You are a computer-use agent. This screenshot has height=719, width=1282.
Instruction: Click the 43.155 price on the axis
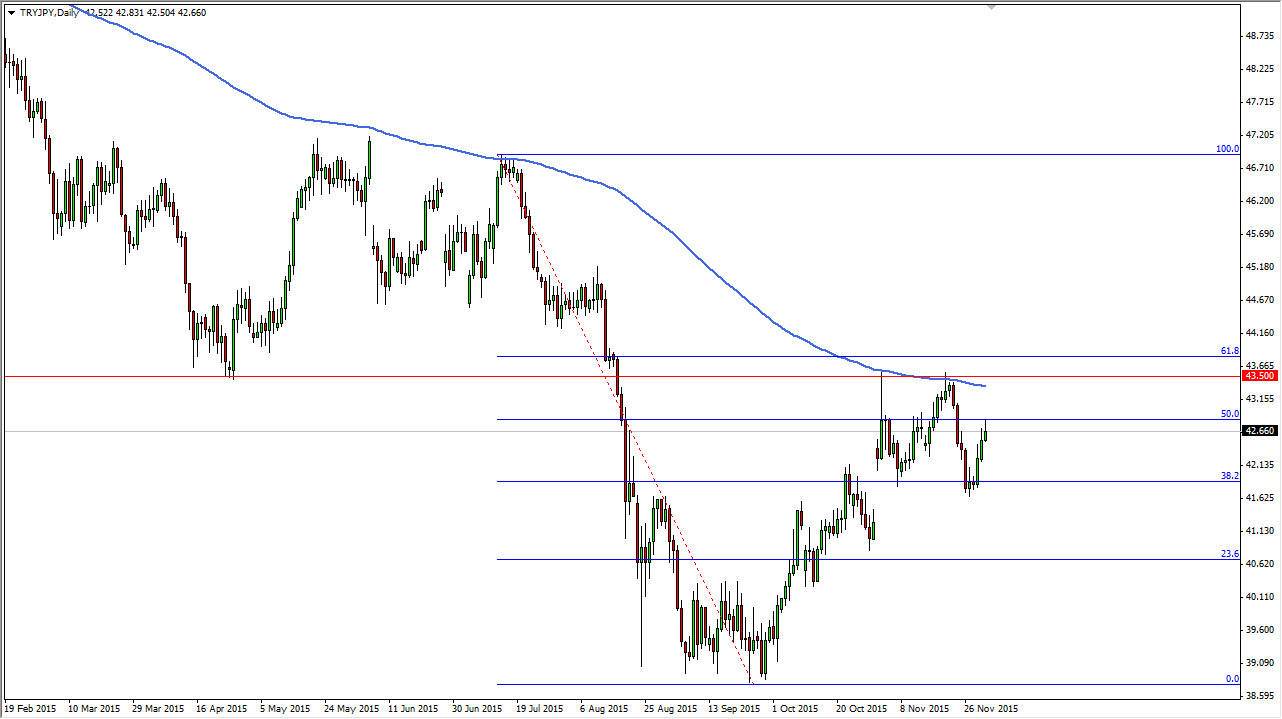[x=1259, y=399]
